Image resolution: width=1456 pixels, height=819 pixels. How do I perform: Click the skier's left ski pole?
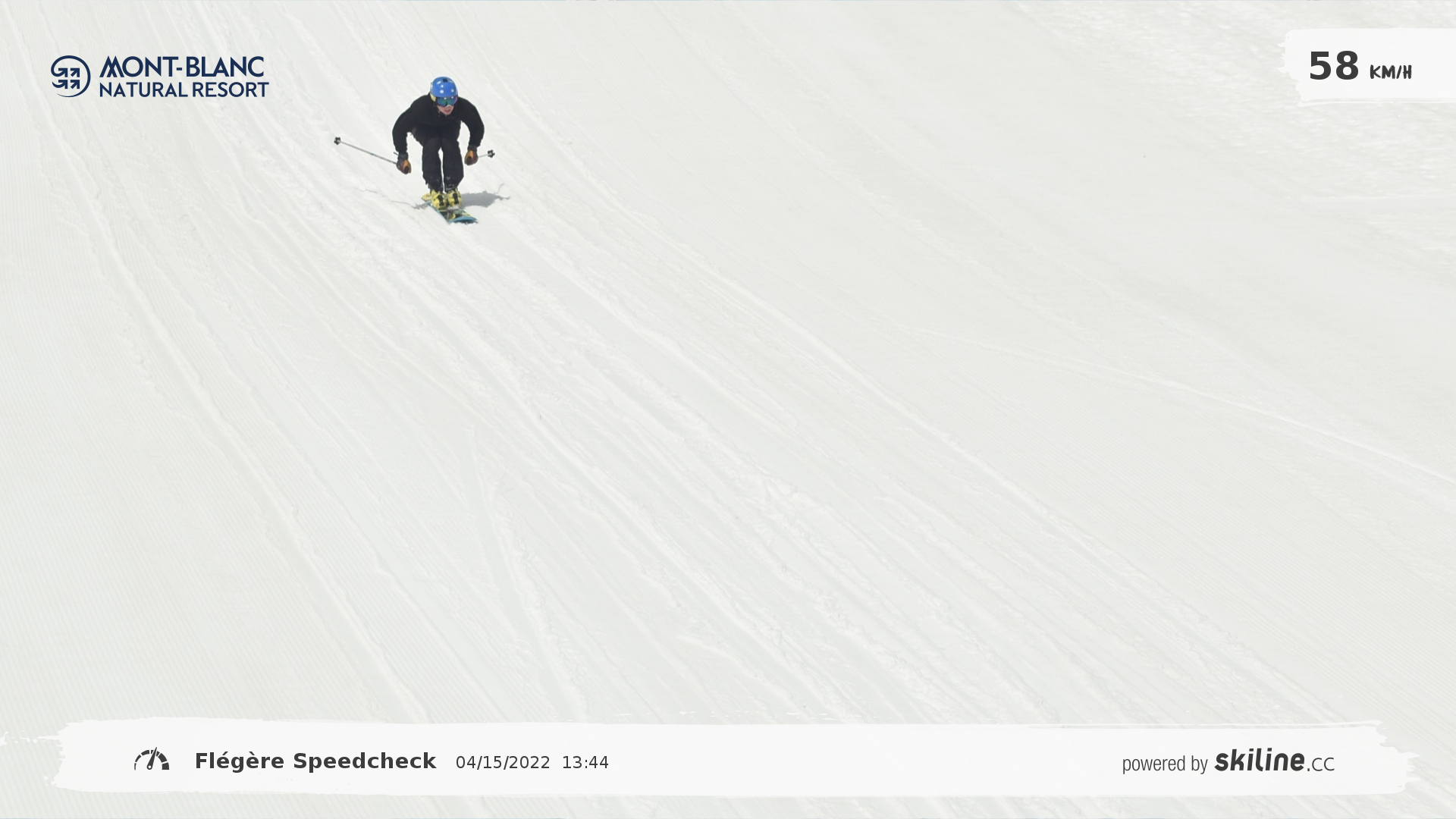pyautogui.click(x=366, y=151)
